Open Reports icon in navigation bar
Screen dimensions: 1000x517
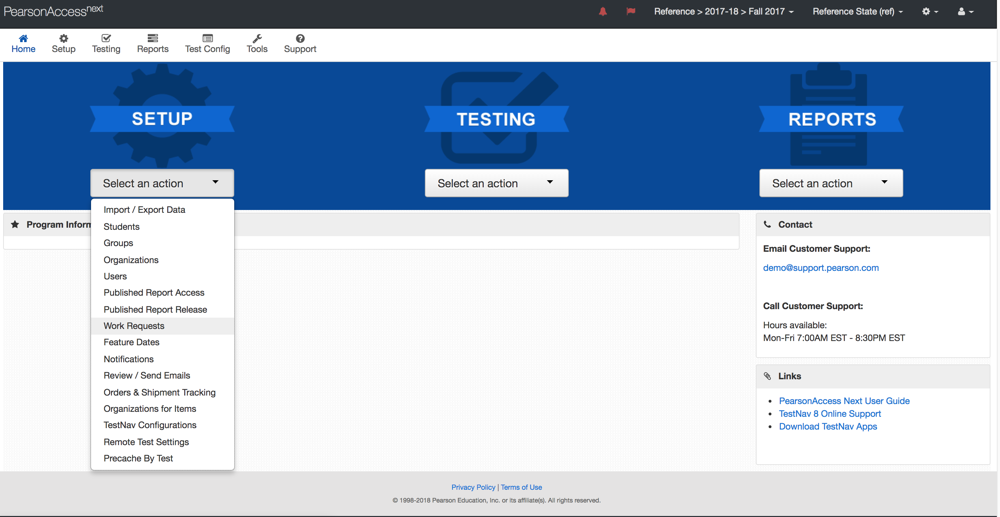point(152,39)
